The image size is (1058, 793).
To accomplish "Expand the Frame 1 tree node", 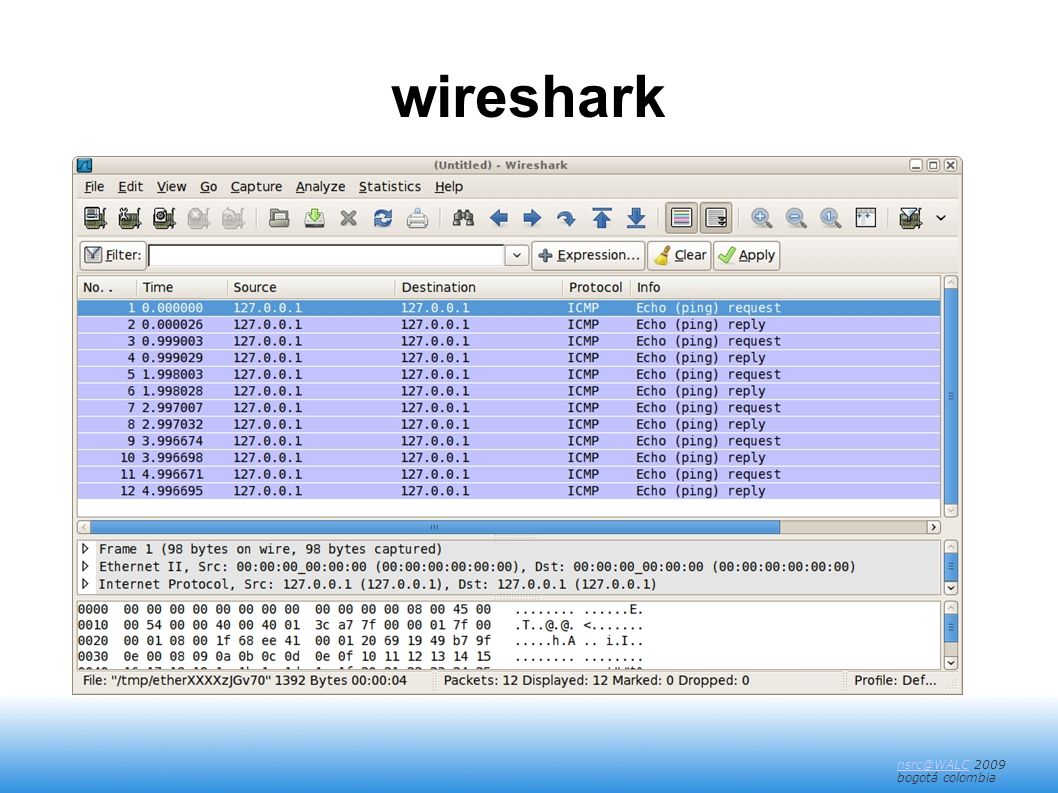I will (85, 549).
